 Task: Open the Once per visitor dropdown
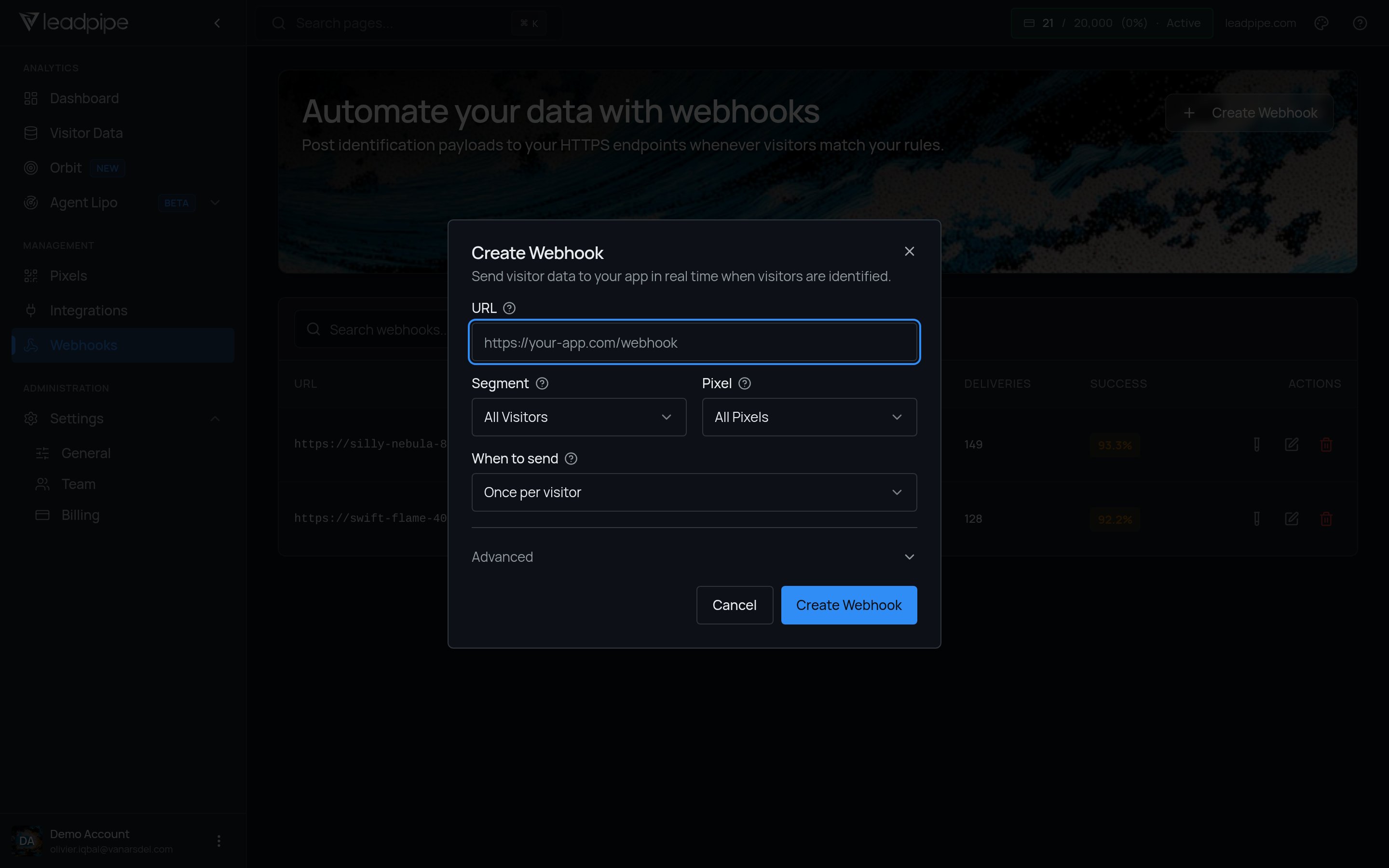694,492
